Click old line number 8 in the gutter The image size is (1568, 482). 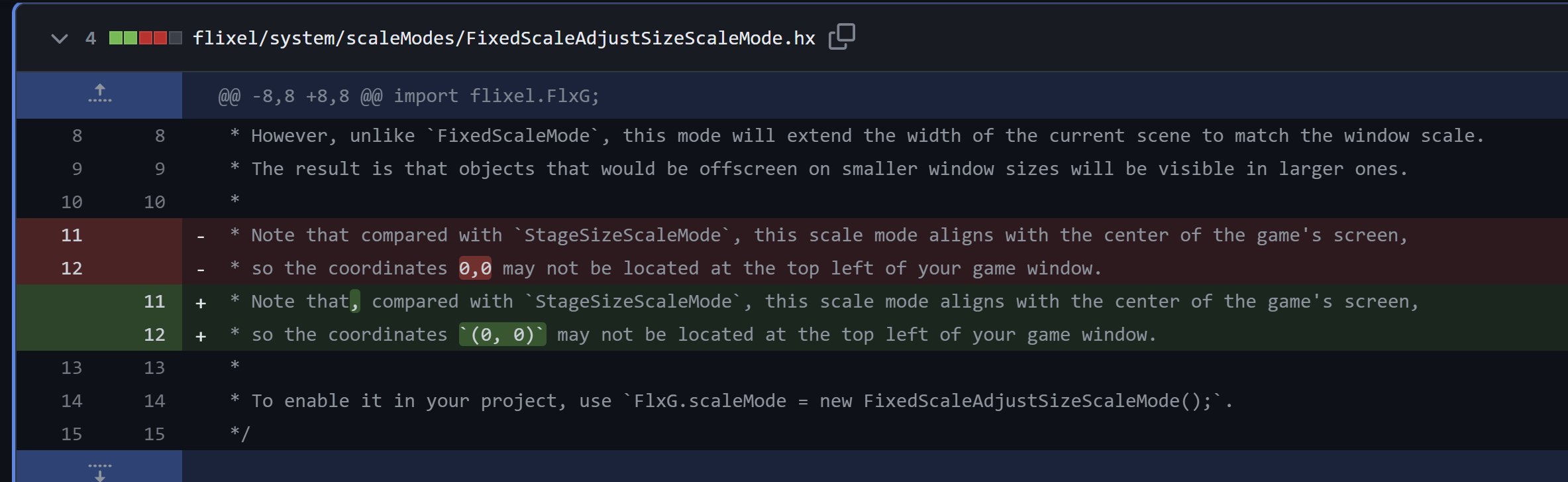(76, 135)
